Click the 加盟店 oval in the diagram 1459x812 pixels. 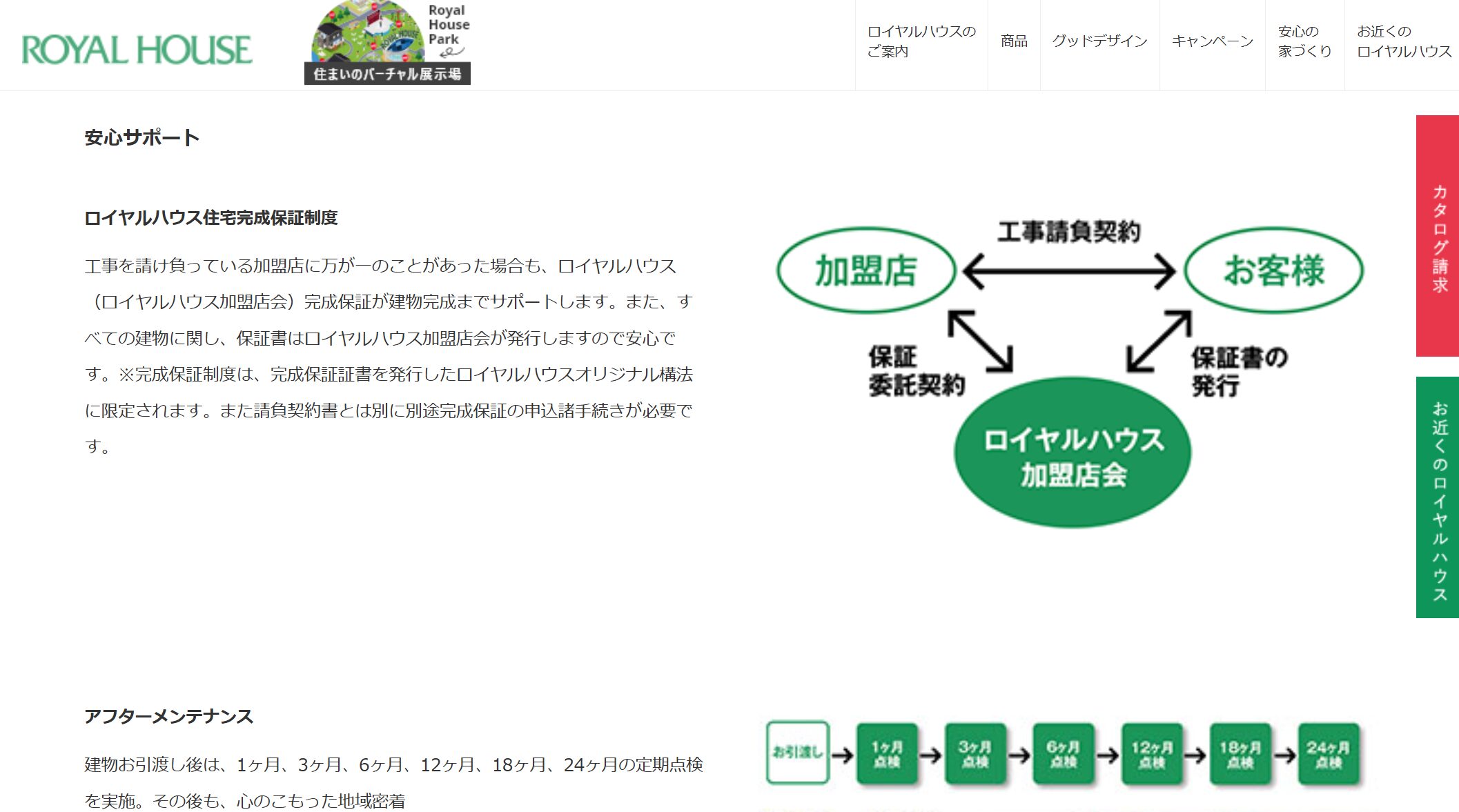click(x=865, y=270)
